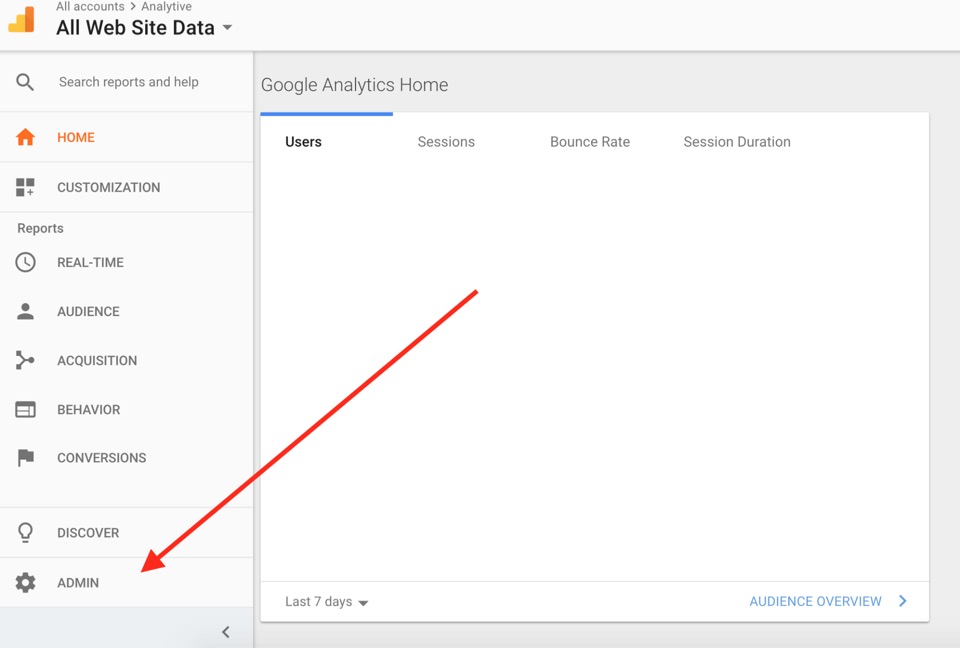The height and width of the screenshot is (648, 960).
Task: Click the Reports section label
Action: (x=40, y=228)
